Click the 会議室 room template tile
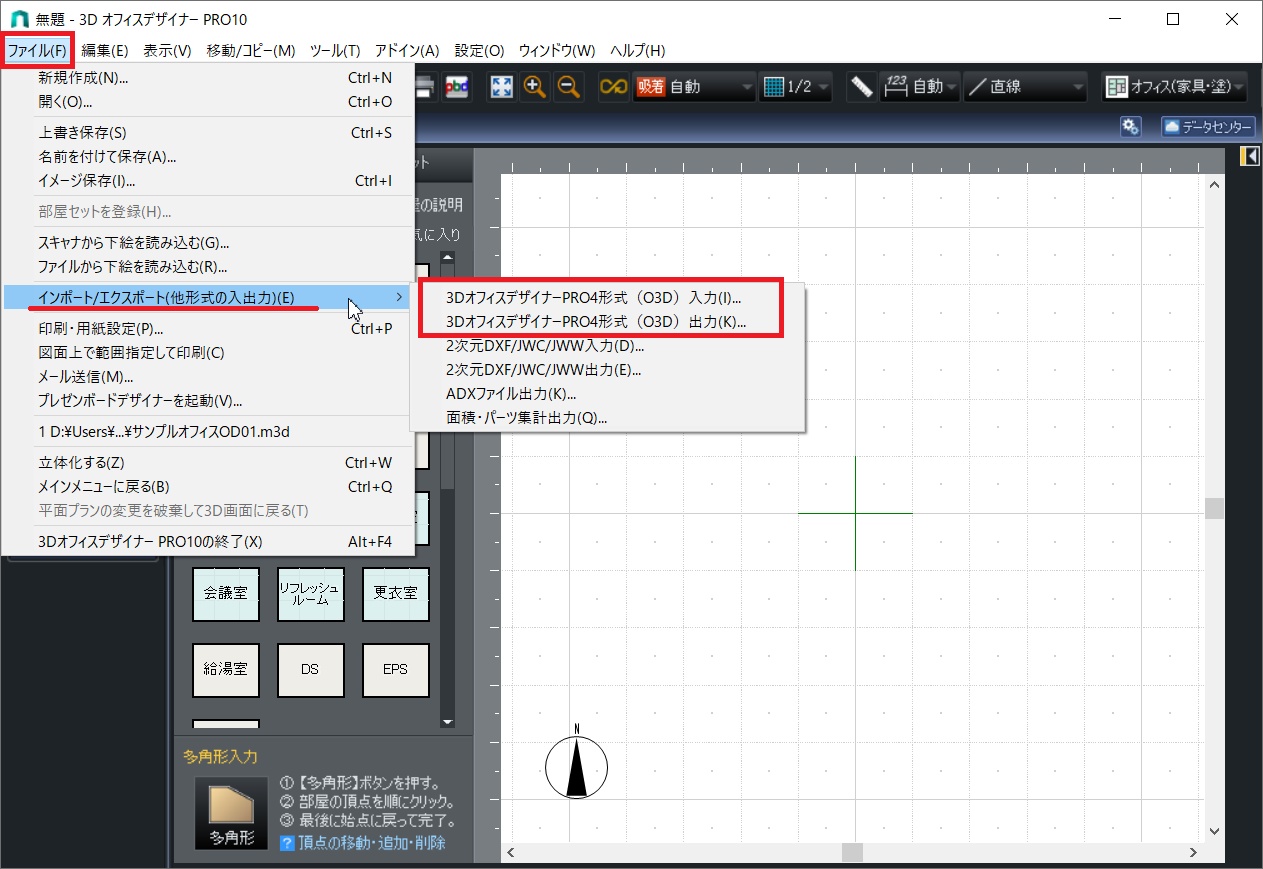Image resolution: width=1263 pixels, height=869 pixels. point(226,593)
